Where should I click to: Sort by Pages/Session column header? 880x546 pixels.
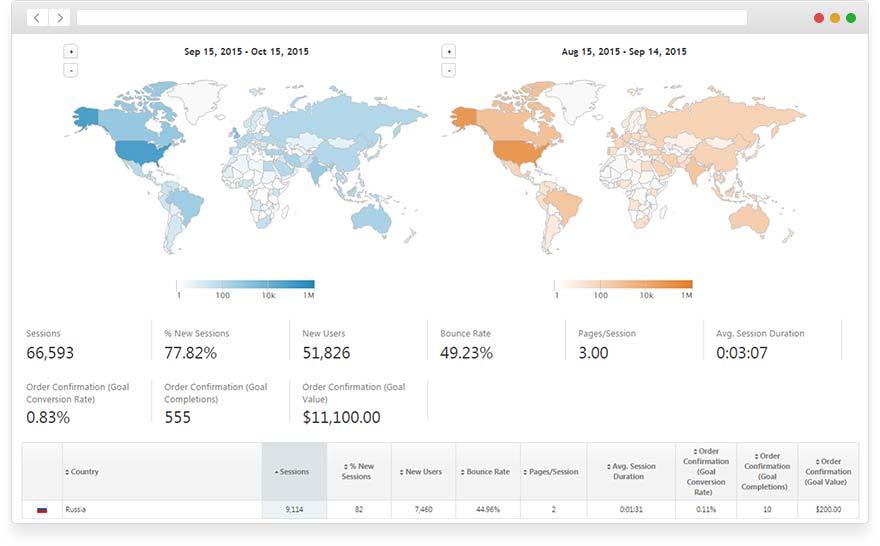[x=553, y=472]
